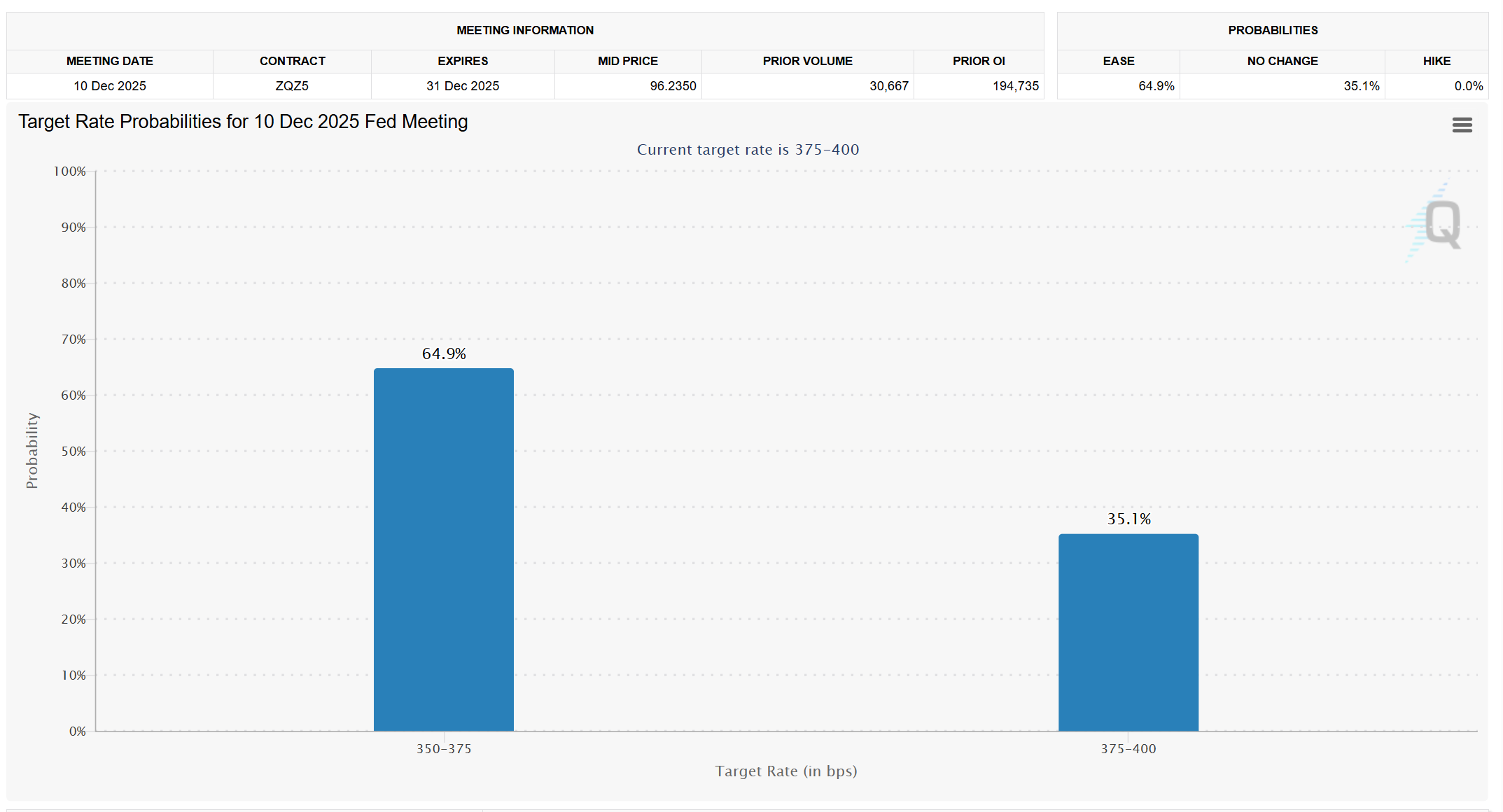Click the 350-375 x-axis label
Image resolution: width=1503 pixels, height=812 pixels.
tap(443, 748)
